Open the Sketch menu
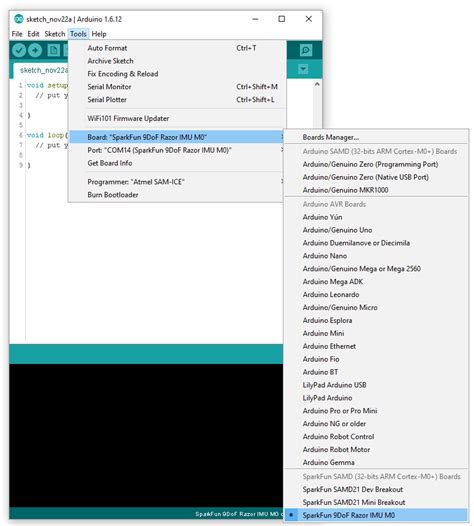The image size is (474, 526). tap(55, 34)
